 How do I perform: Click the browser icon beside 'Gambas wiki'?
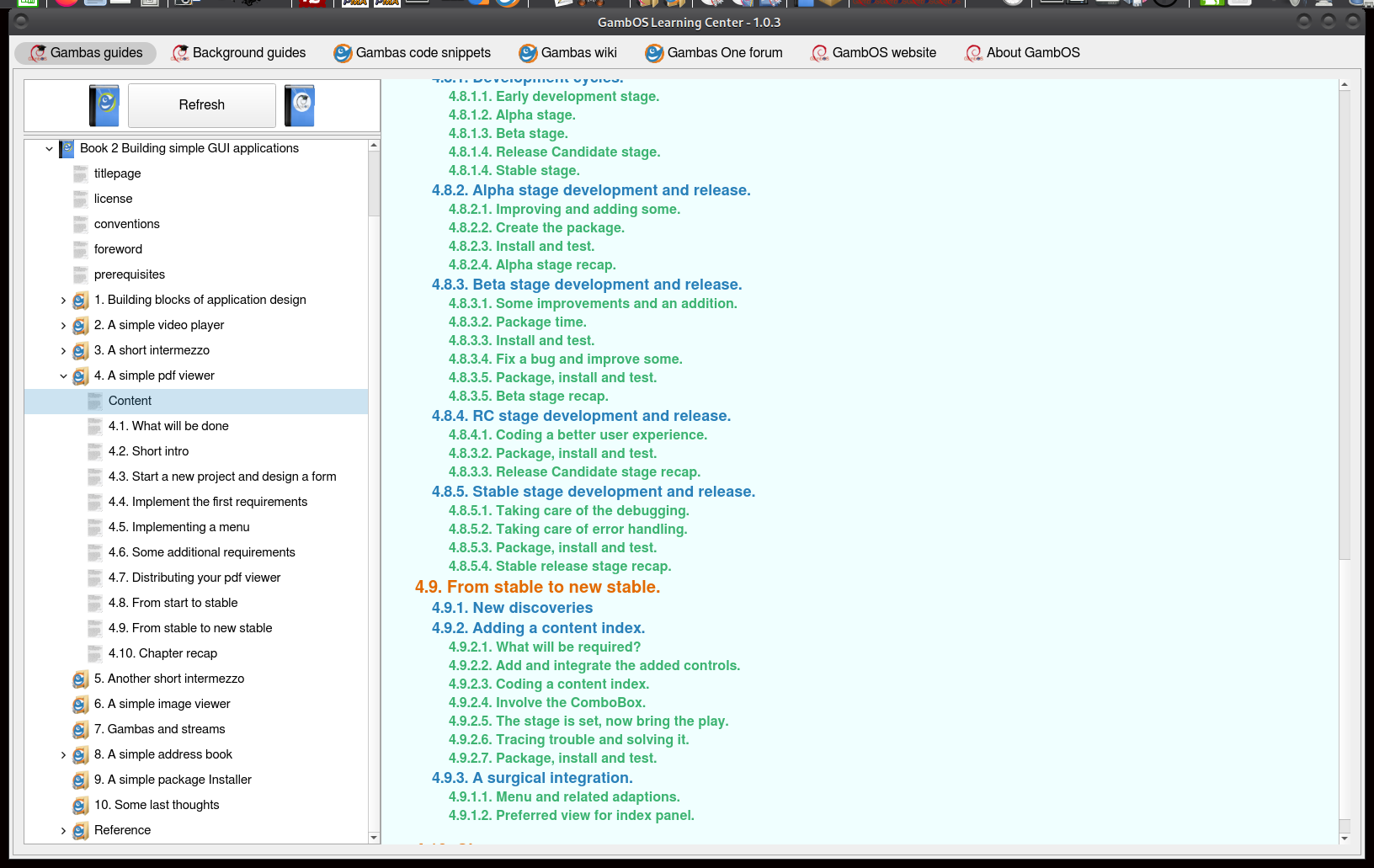tap(527, 52)
